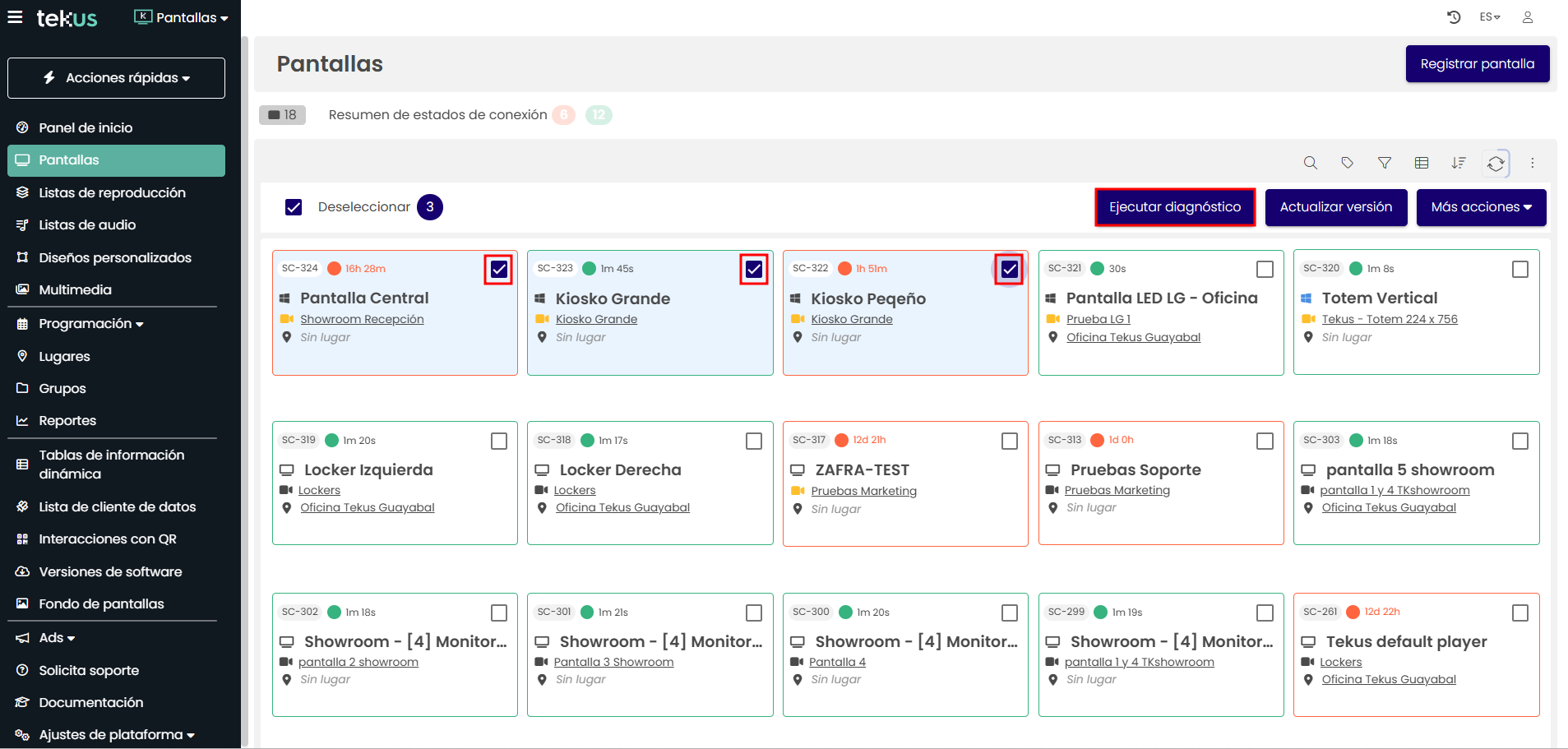Viewport: 1568px width, 749px height.
Task: Switch to table view icon
Action: click(1421, 163)
